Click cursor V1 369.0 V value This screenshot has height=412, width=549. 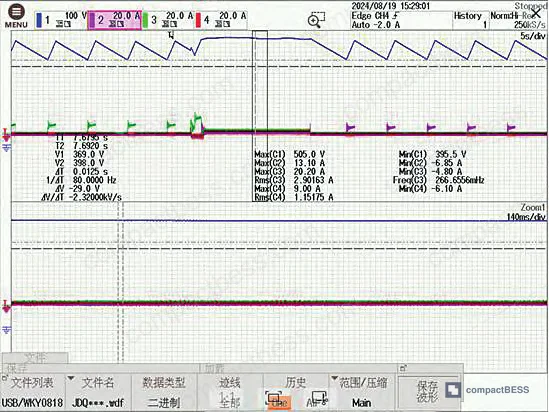pyautogui.click(x=79, y=154)
